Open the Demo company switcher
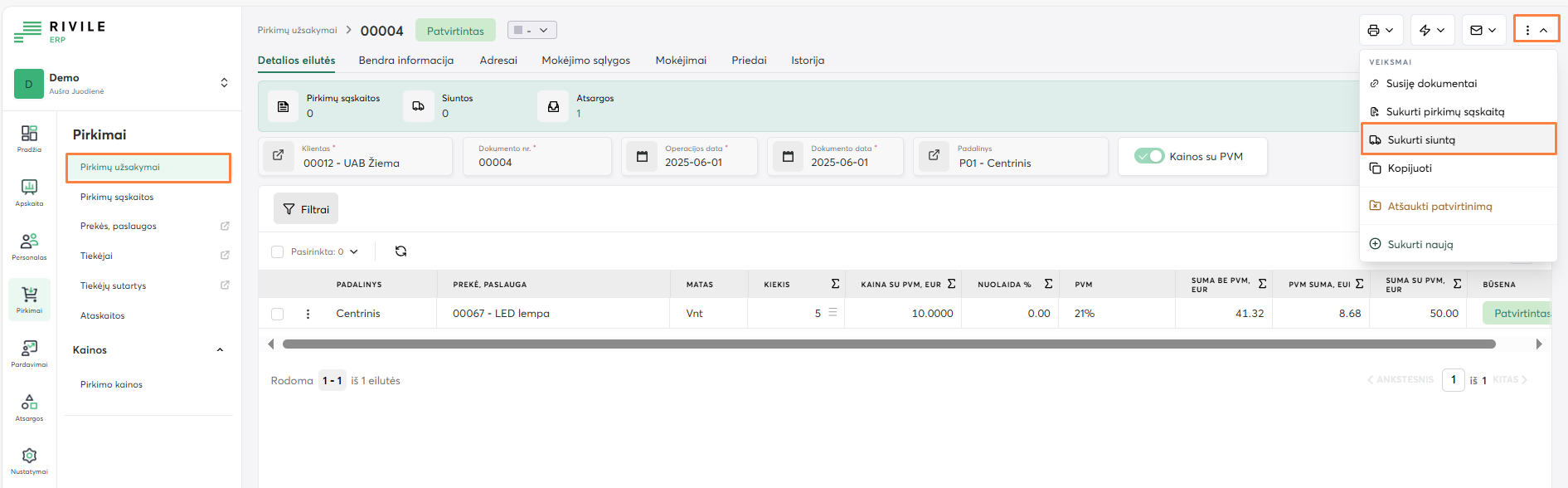 (x=121, y=83)
